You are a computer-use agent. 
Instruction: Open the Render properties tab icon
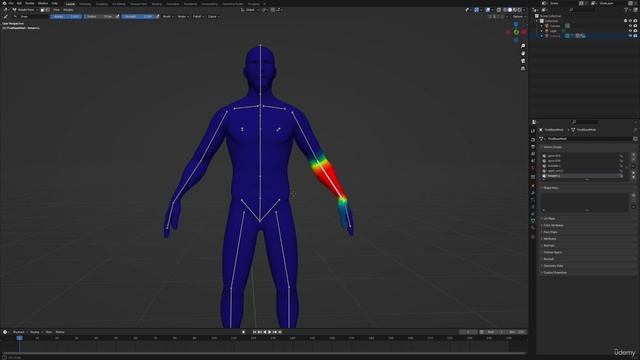tap(533, 140)
